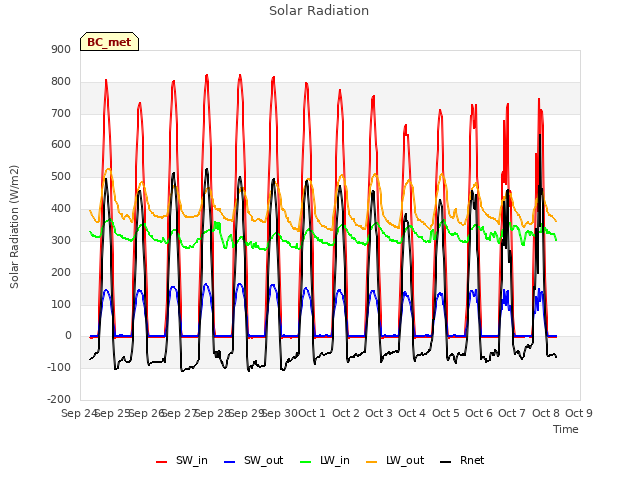Click the 800 y-axis tick label
The image size is (640, 480).
(61, 81)
